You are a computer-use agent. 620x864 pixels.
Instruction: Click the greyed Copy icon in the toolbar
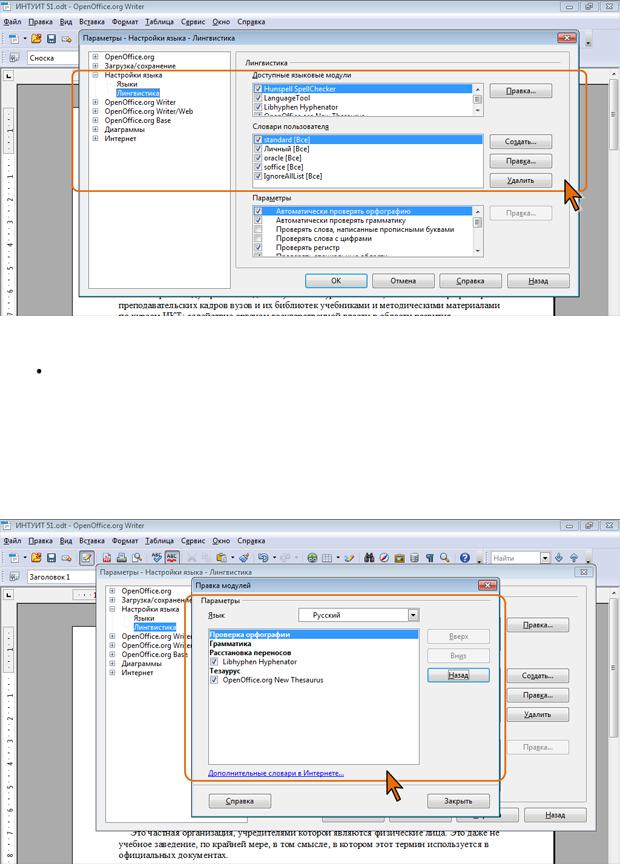coord(206,558)
